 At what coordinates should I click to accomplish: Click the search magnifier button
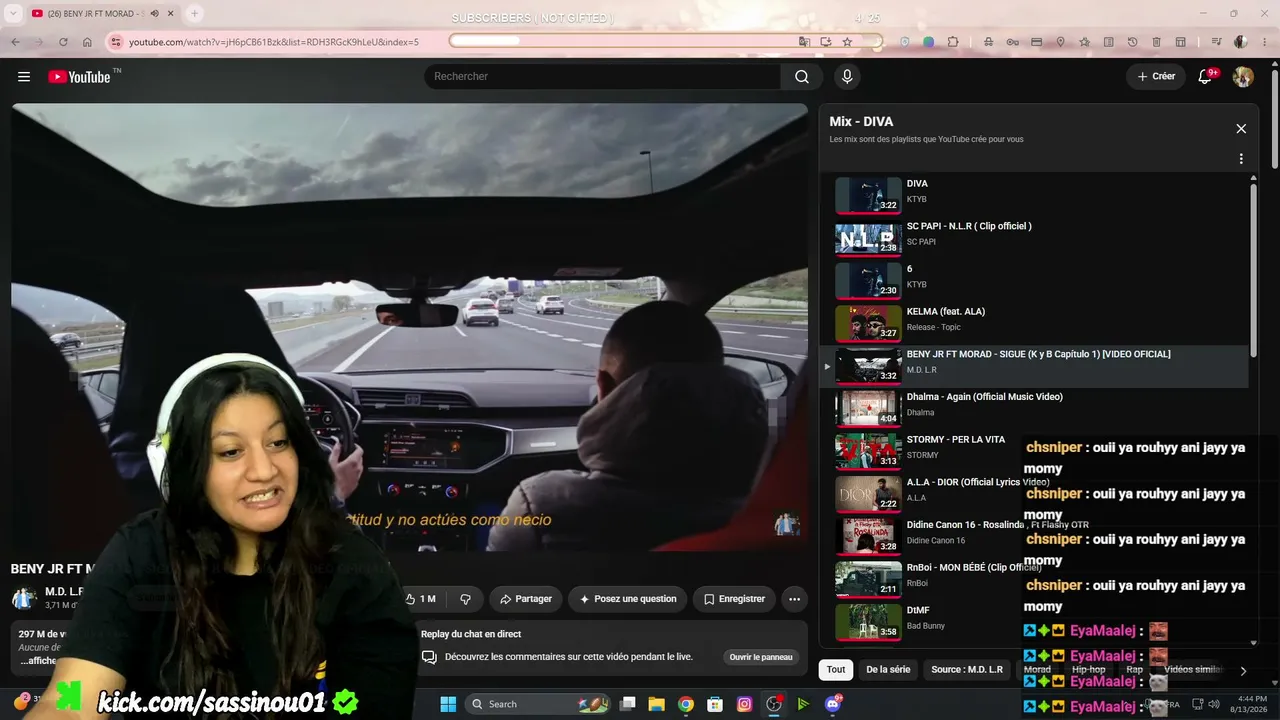801,77
